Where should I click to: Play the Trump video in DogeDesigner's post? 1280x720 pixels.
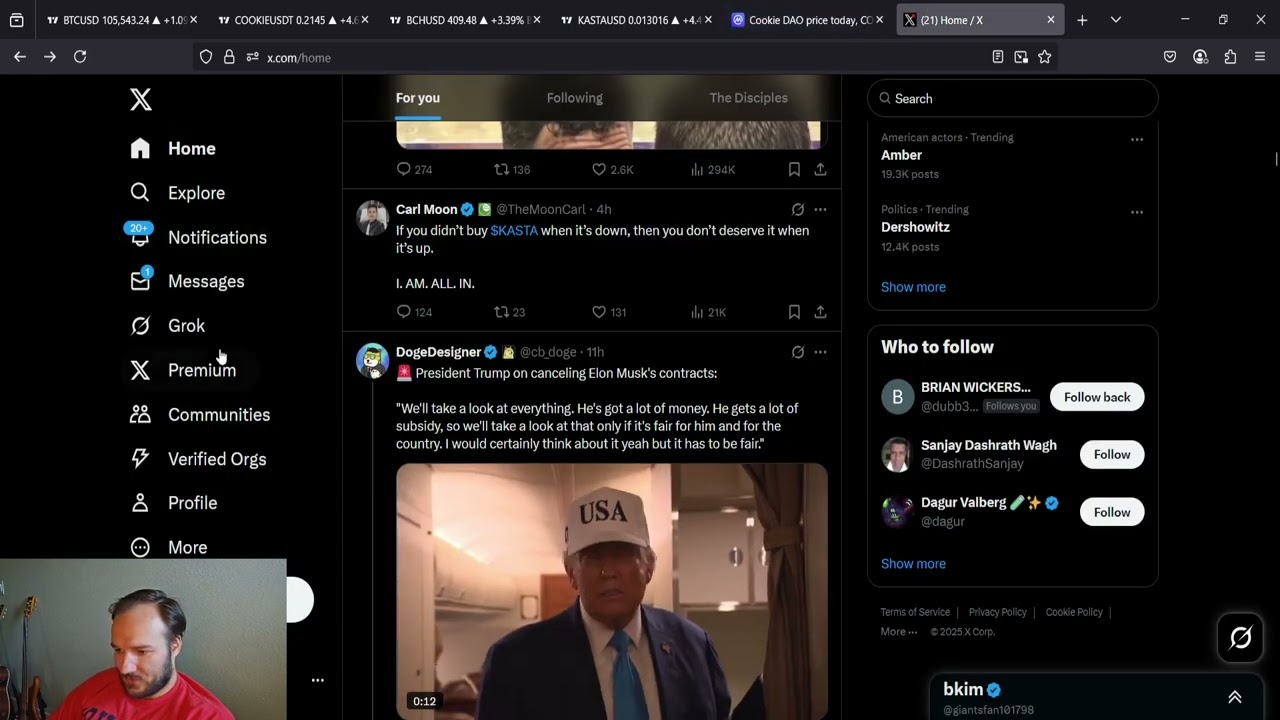(x=612, y=591)
